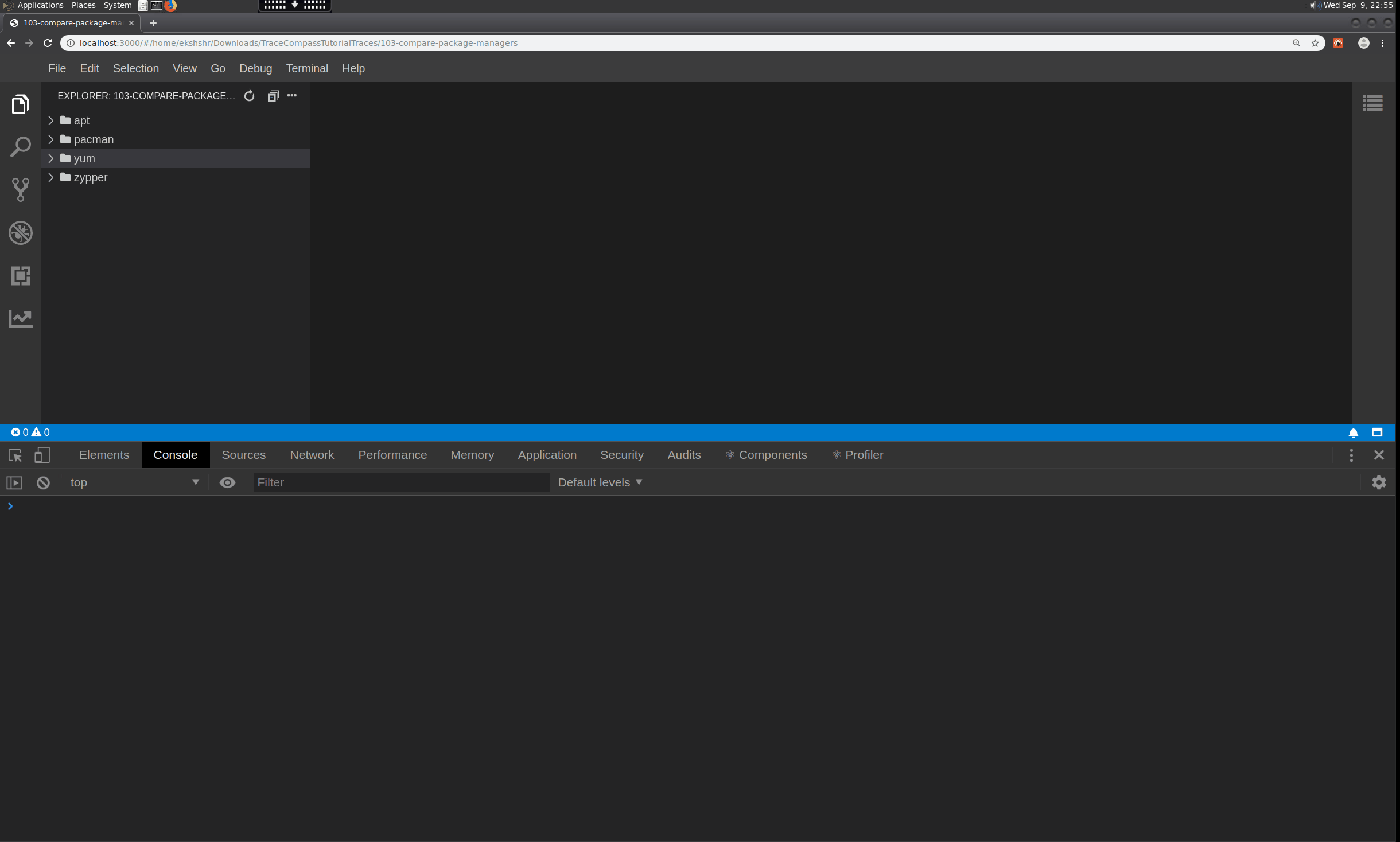Viewport: 1400px width, 842px height.
Task: Open the Extensions view icon
Action: click(21, 276)
